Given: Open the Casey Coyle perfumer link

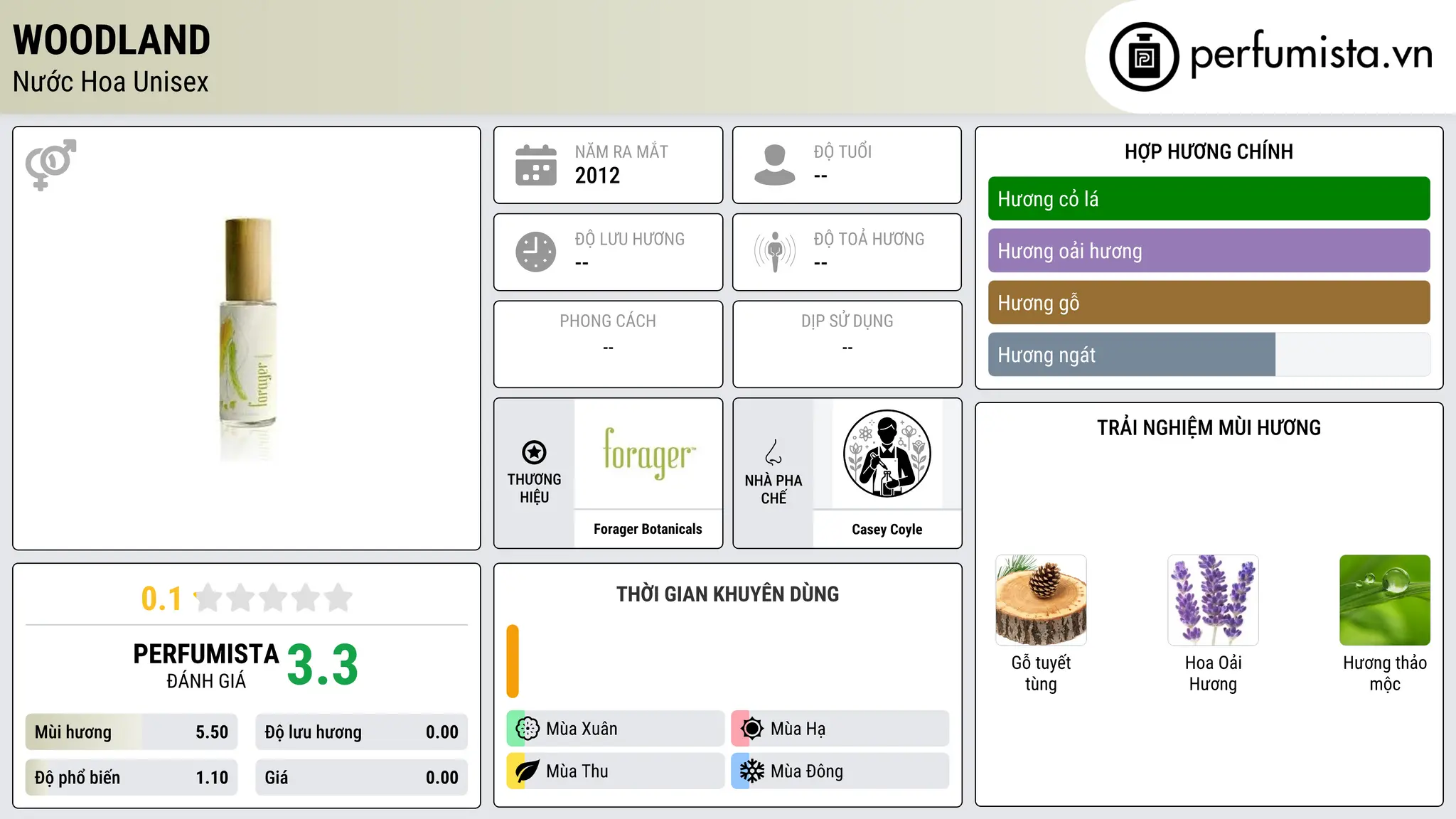Looking at the screenshot, I should (887, 529).
